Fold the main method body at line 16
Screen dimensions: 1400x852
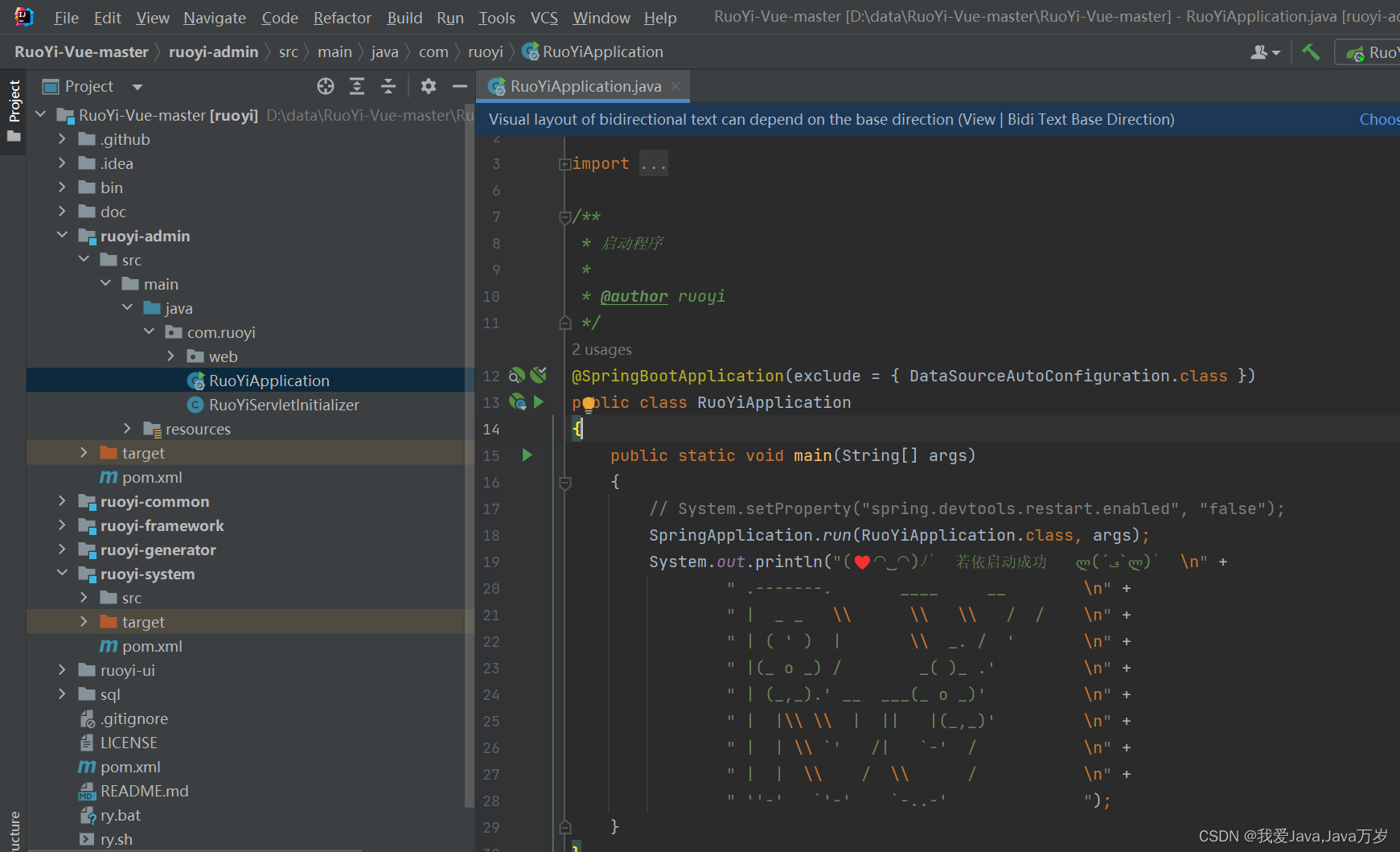point(565,482)
